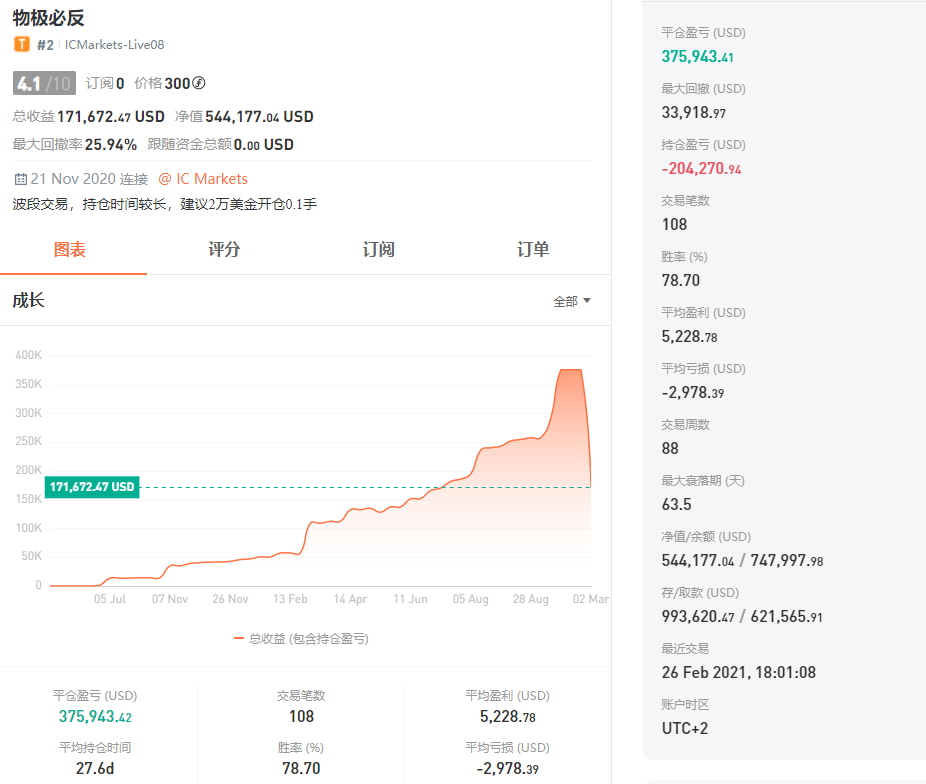This screenshot has height=784, width=926.
Task: Click the 最近交易 date 26 Feb 2021
Action: [x=738, y=672]
